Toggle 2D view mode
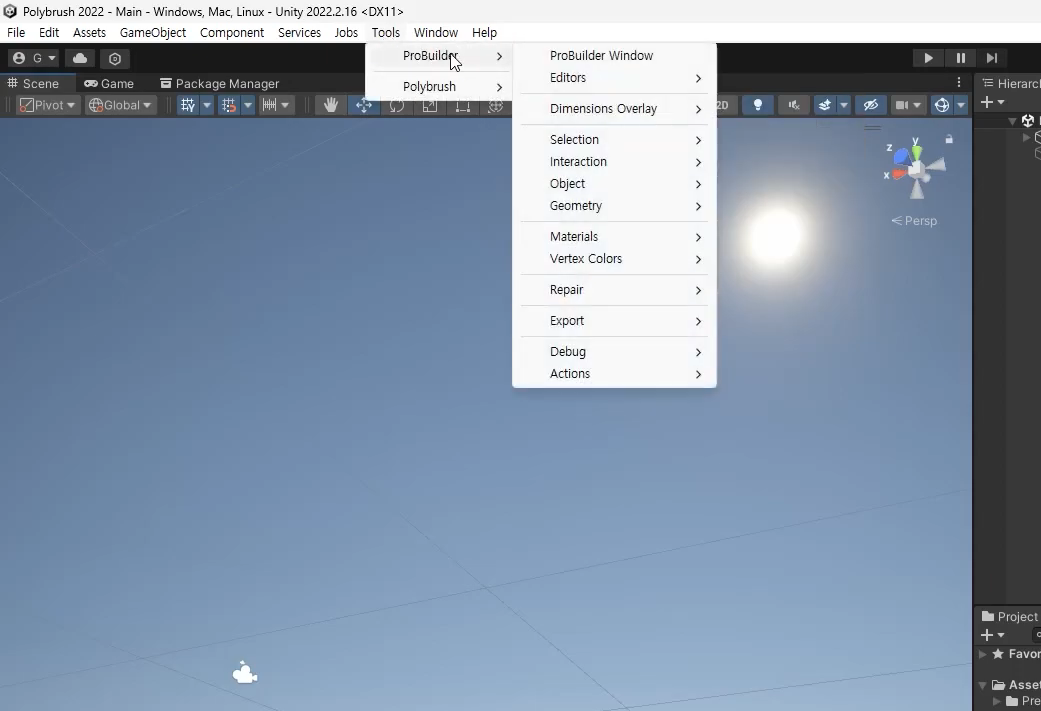The width and height of the screenshot is (1041, 711). 722,105
